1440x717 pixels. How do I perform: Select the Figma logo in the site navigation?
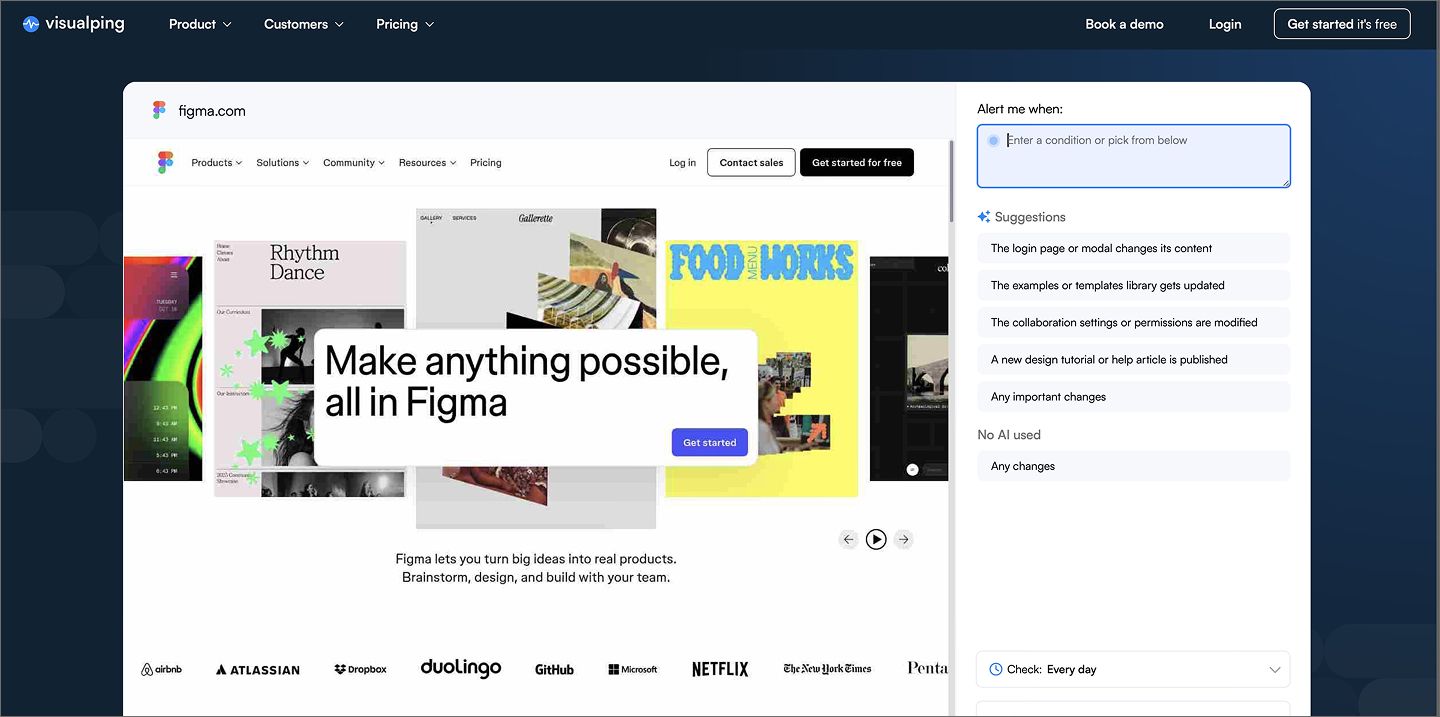pos(166,161)
